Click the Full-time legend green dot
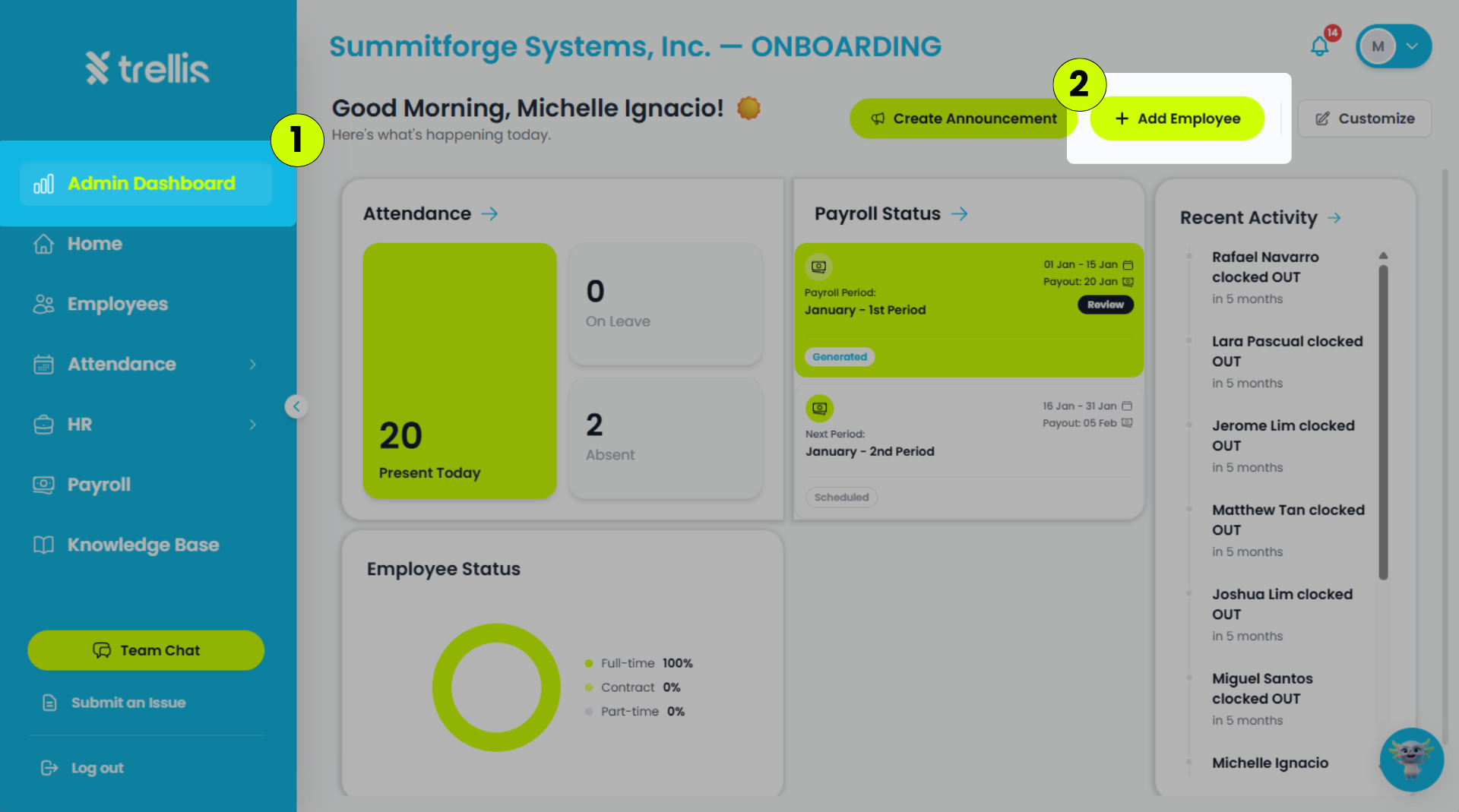The width and height of the screenshot is (1459, 812). 589,664
